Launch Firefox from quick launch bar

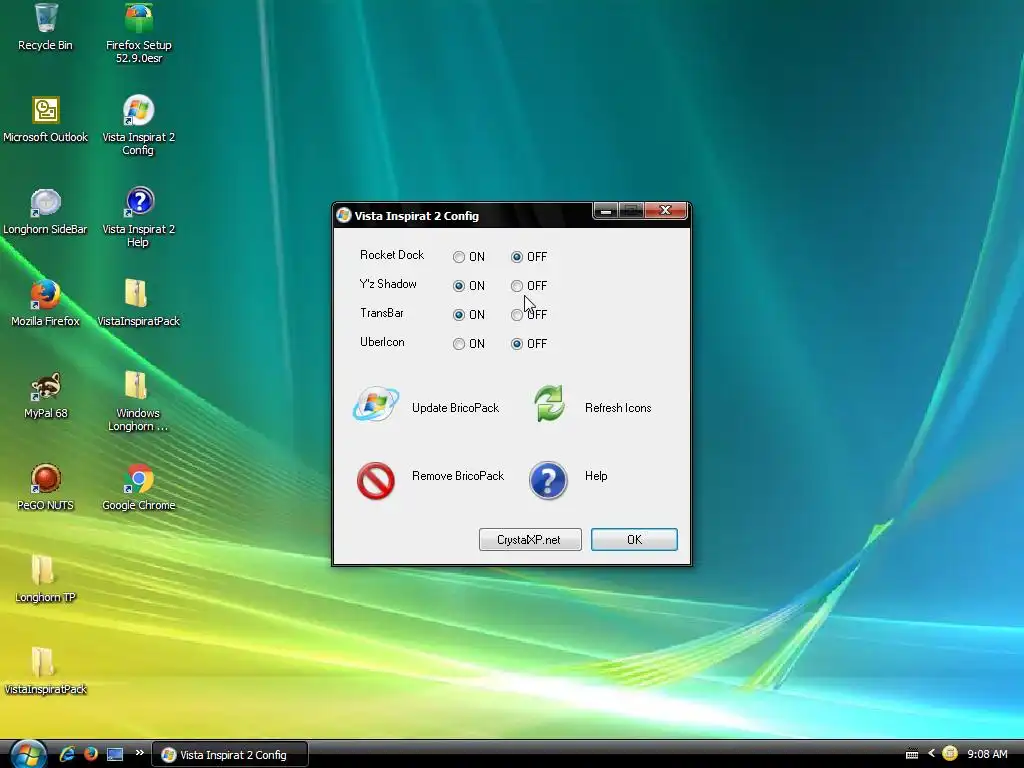91,754
